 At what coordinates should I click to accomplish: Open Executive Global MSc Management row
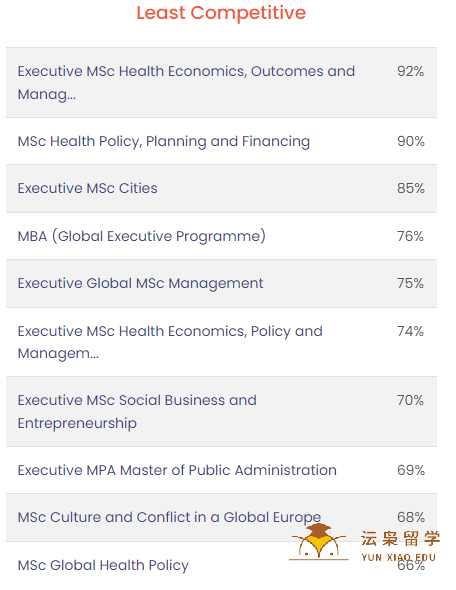tap(221, 283)
